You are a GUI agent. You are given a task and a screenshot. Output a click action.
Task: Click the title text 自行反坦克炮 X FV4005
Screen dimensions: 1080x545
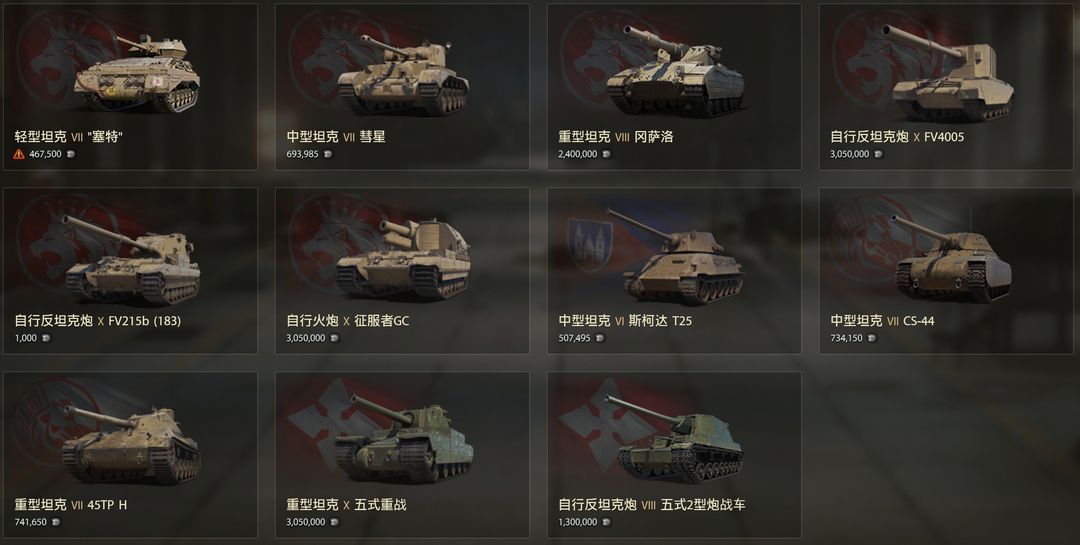tap(897, 136)
